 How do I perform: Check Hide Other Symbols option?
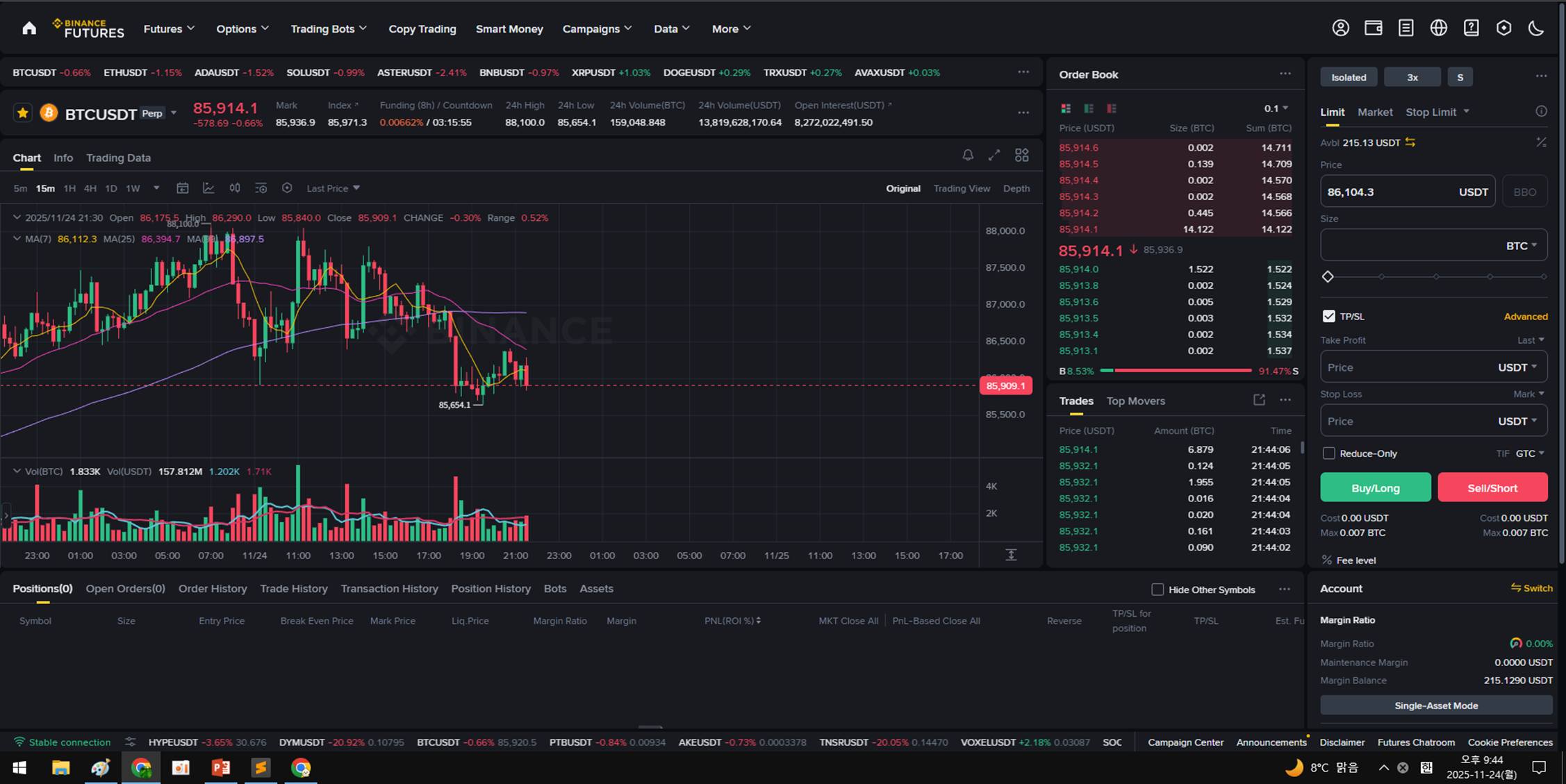pos(1157,590)
